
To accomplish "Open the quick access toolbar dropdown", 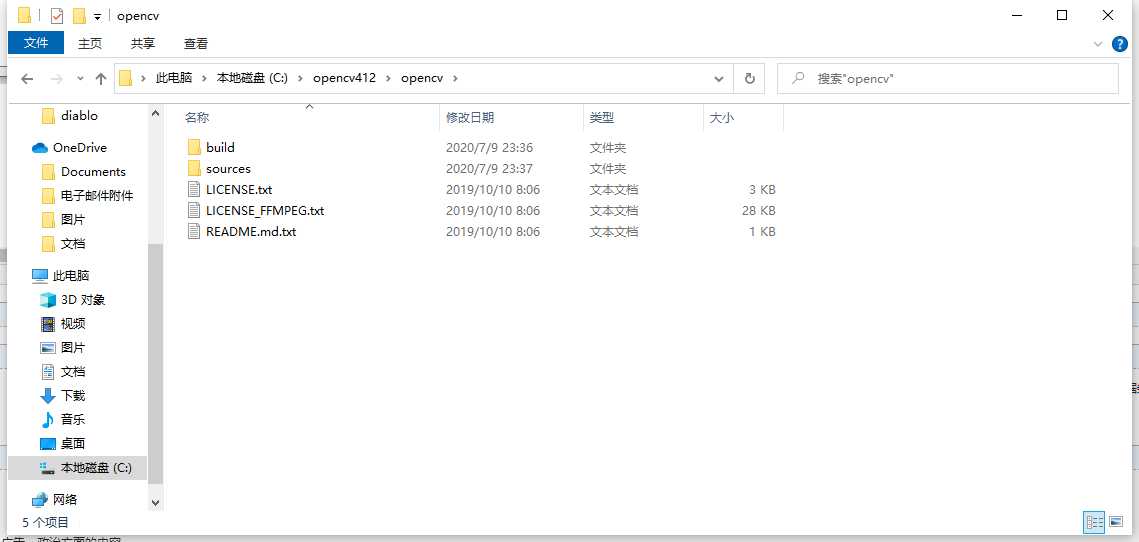I will tap(97, 17).
